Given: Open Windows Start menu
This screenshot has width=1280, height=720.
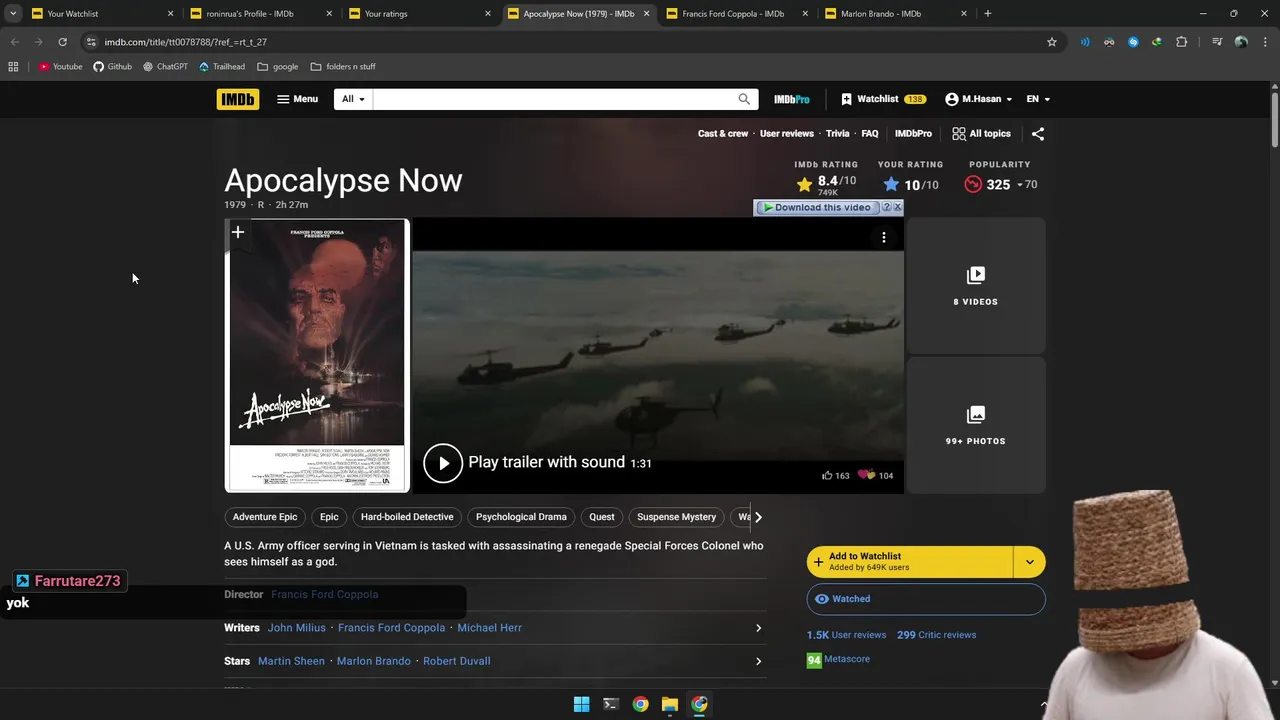Looking at the screenshot, I should [x=581, y=704].
